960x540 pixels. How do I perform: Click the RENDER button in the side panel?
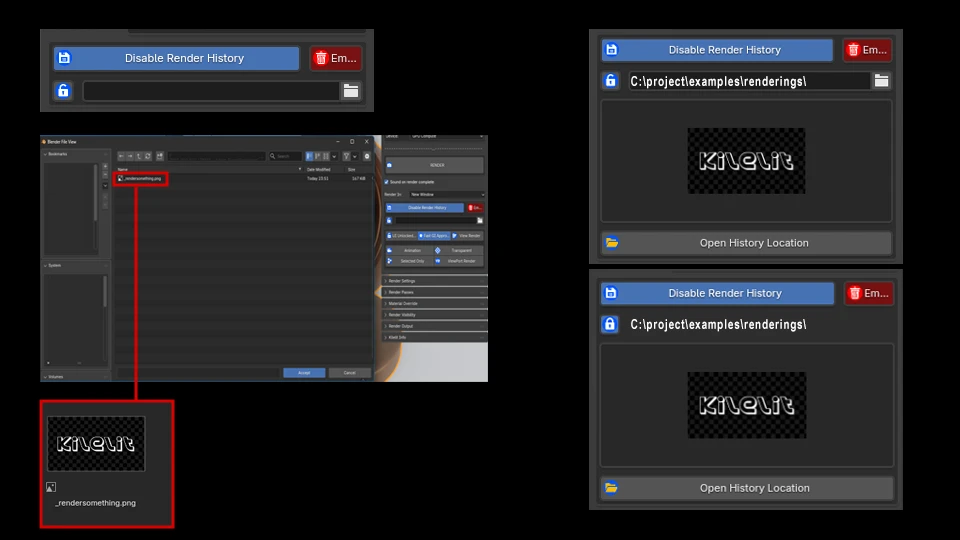tap(435, 165)
